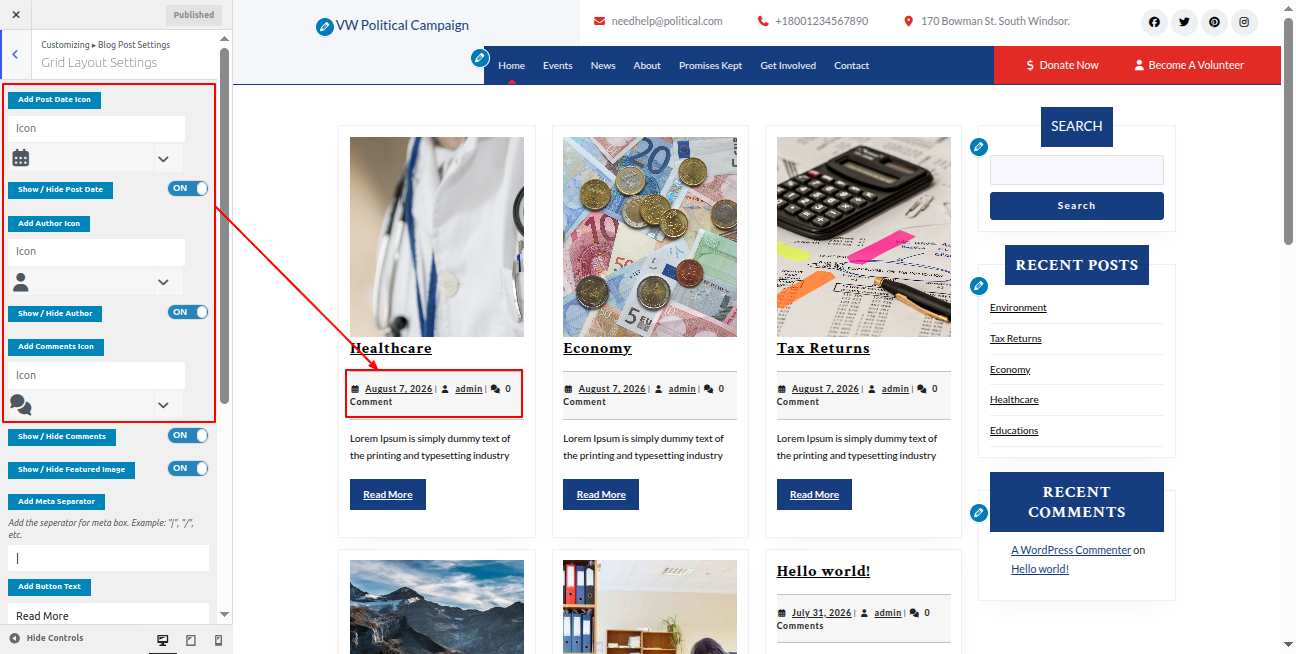The height and width of the screenshot is (654, 1296).
Task: Toggle Show / Hide Comments switch
Action: pyautogui.click(x=188, y=435)
